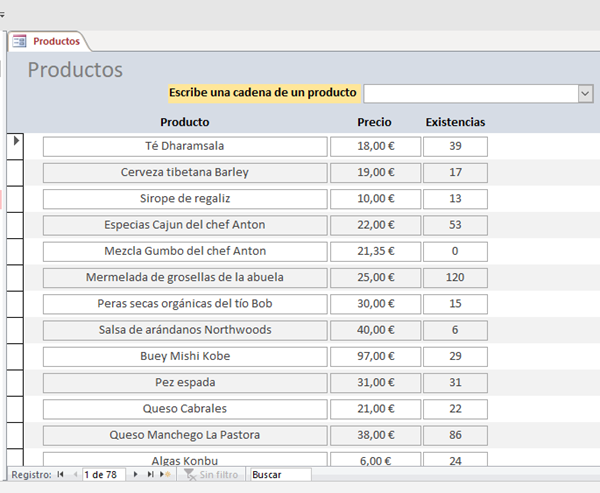The image size is (600, 493).
Task: Open the product search combo box dropdown
Action: click(x=585, y=93)
